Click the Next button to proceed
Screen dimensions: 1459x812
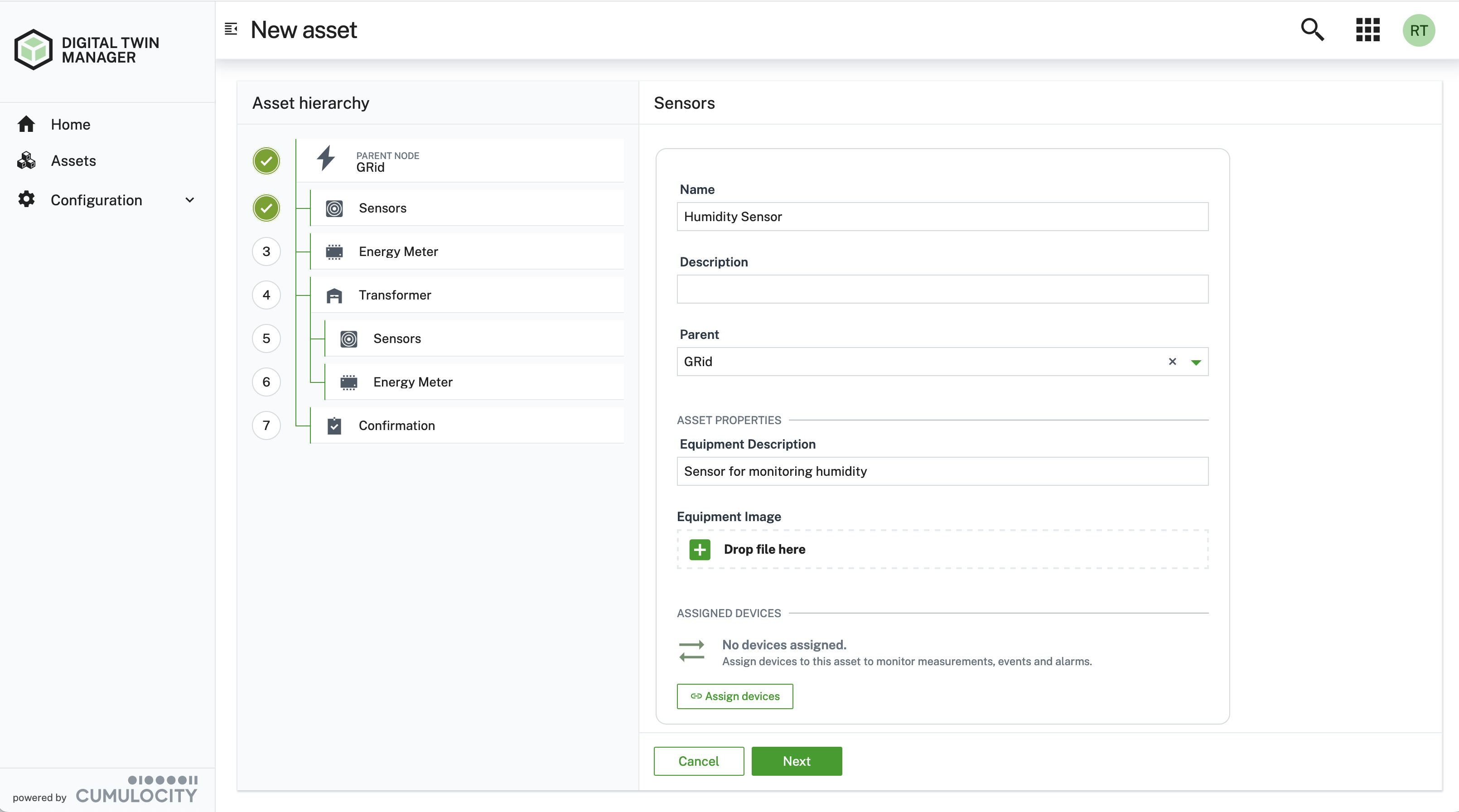(x=797, y=761)
